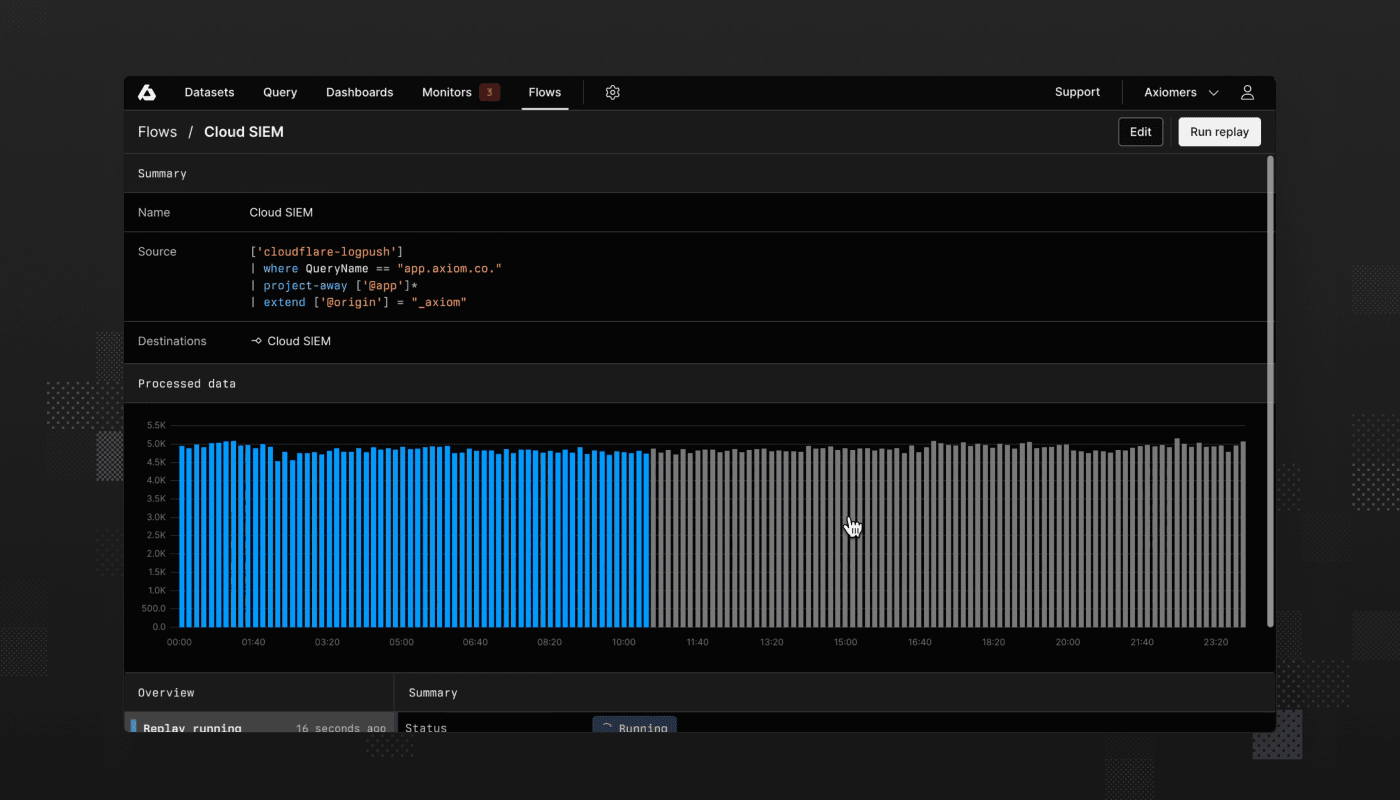Click the Cloud SIEM destination arrow icon
This screenshot has height=800, width=1400.
[256, 341]
